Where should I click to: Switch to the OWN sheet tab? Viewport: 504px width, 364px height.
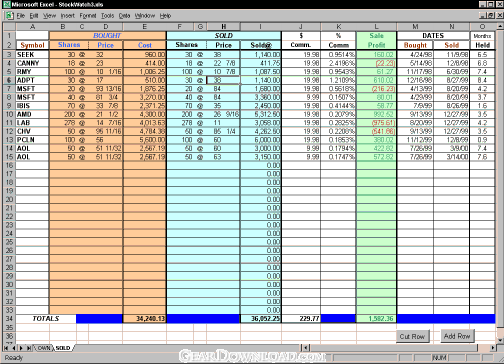(44, 348)
